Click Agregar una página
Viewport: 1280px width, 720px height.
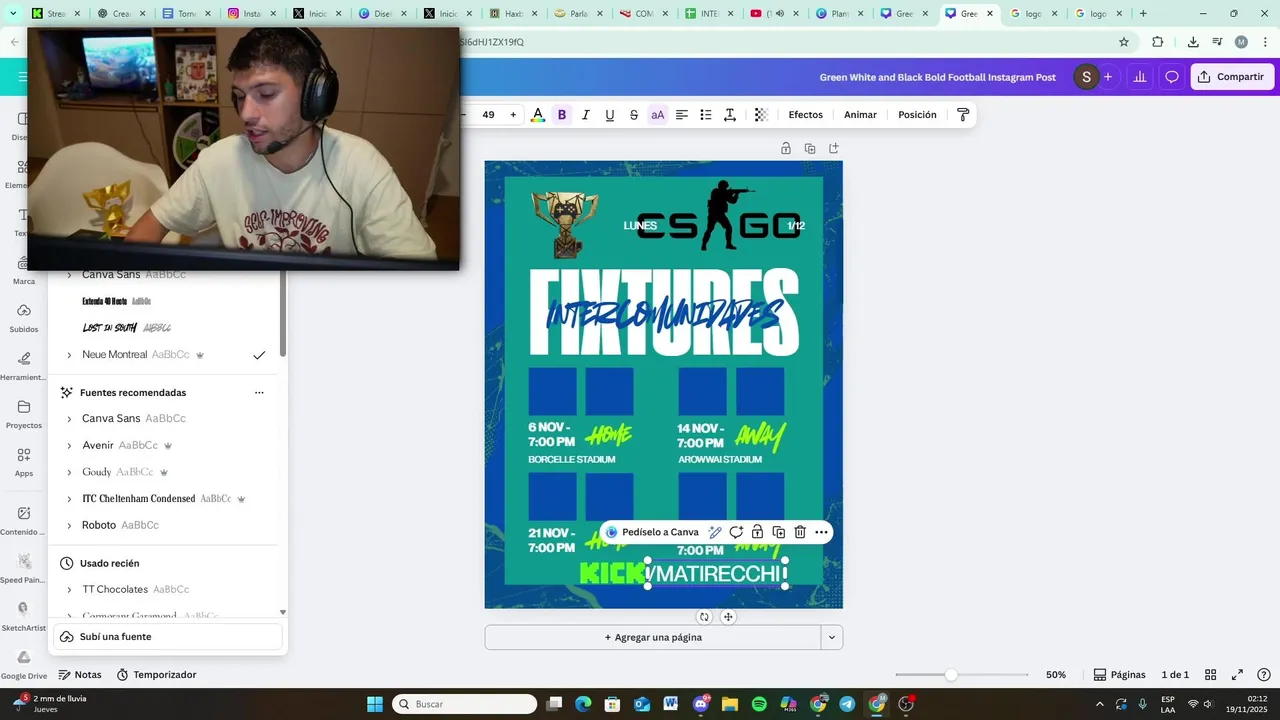tap(653, 637)
